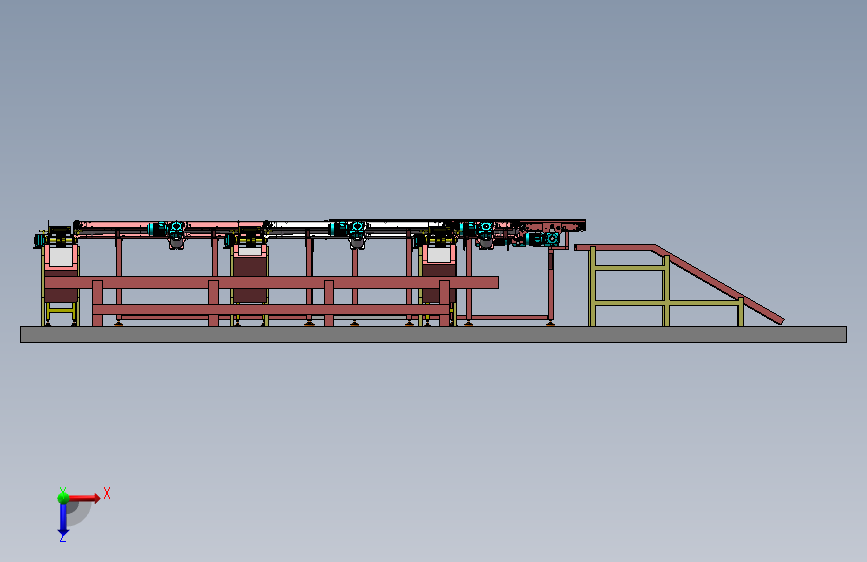The height and width of the screenshot is (562, 867).
Task: Select the lower long red horizontal guard beam
Action: click(271, 310)
